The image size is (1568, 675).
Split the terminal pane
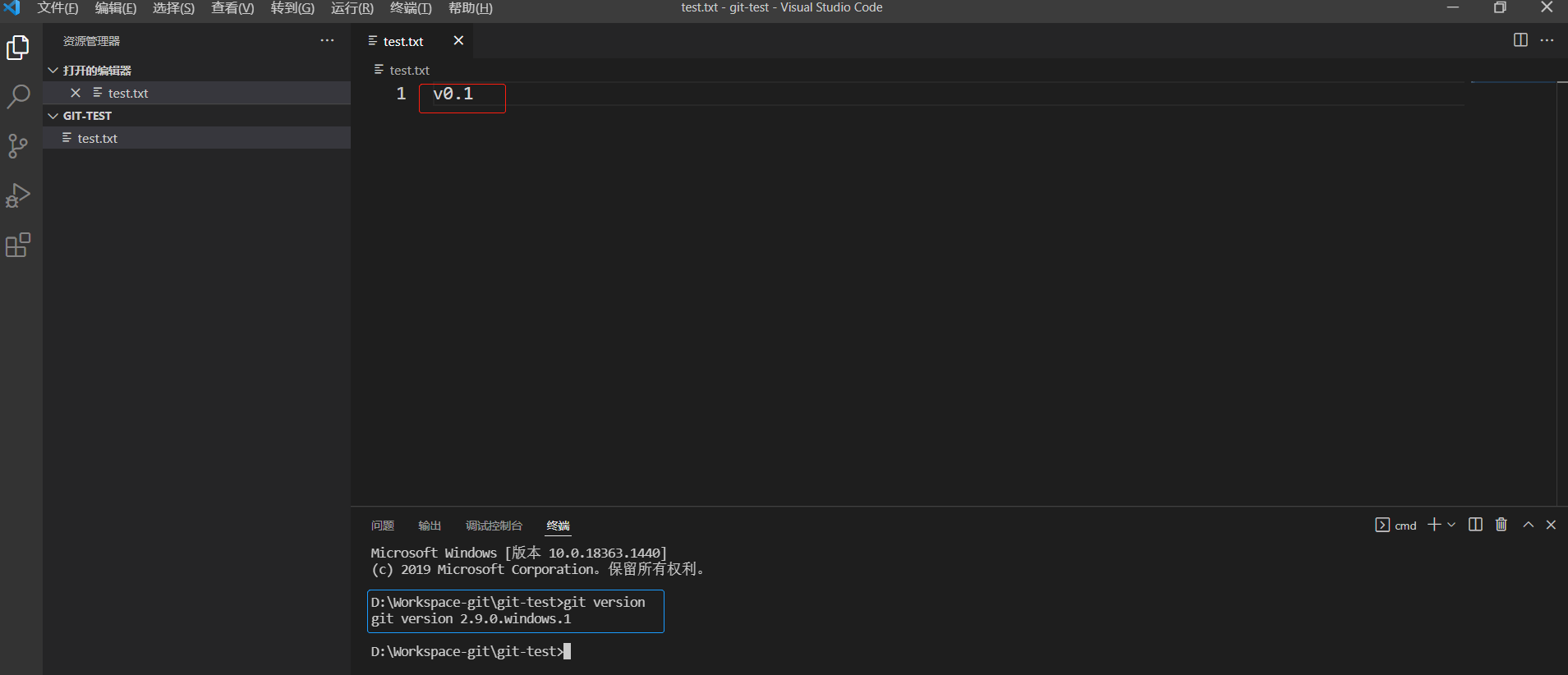pos(1475,525)
